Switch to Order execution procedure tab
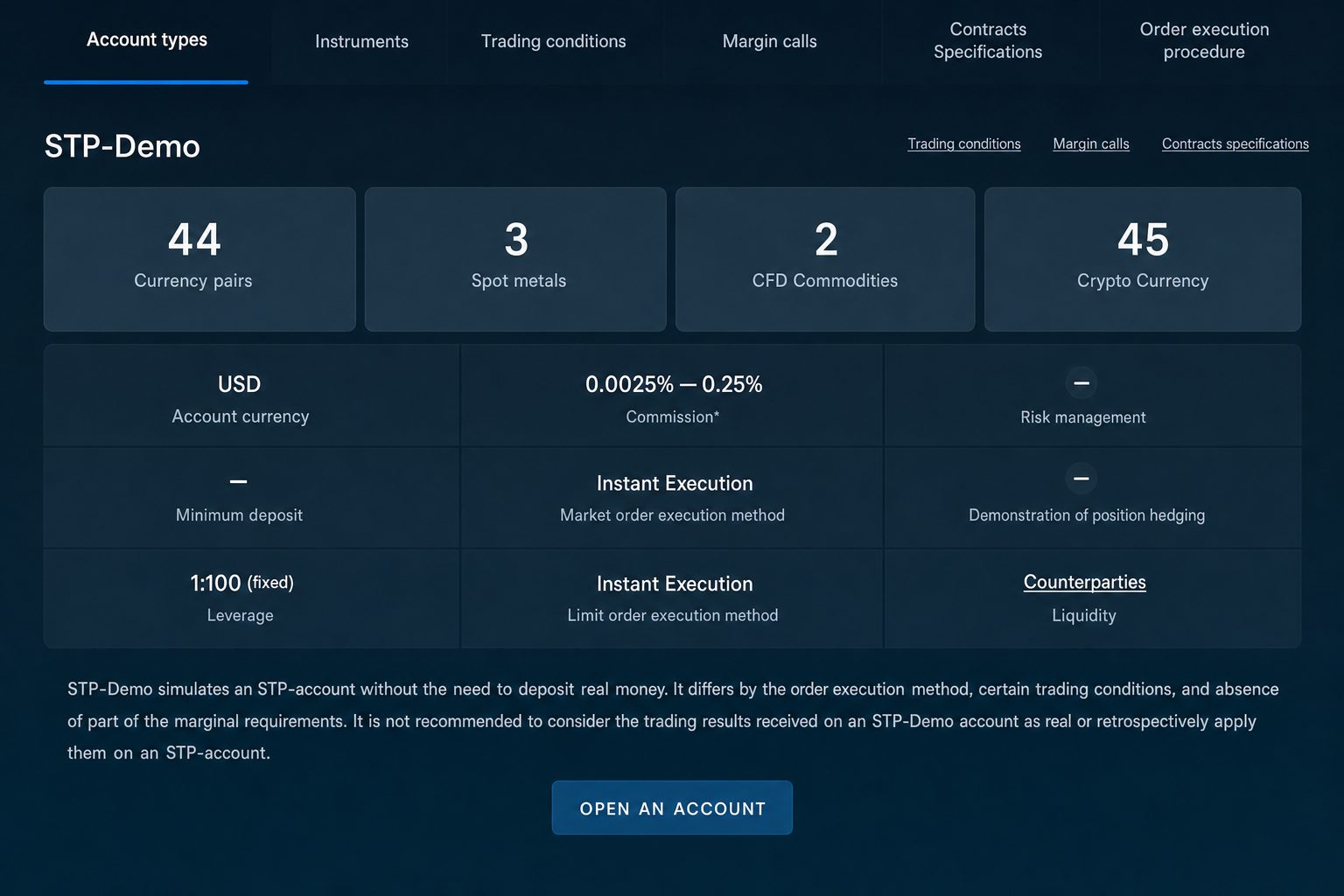1344x896 pixels. 1204,40
